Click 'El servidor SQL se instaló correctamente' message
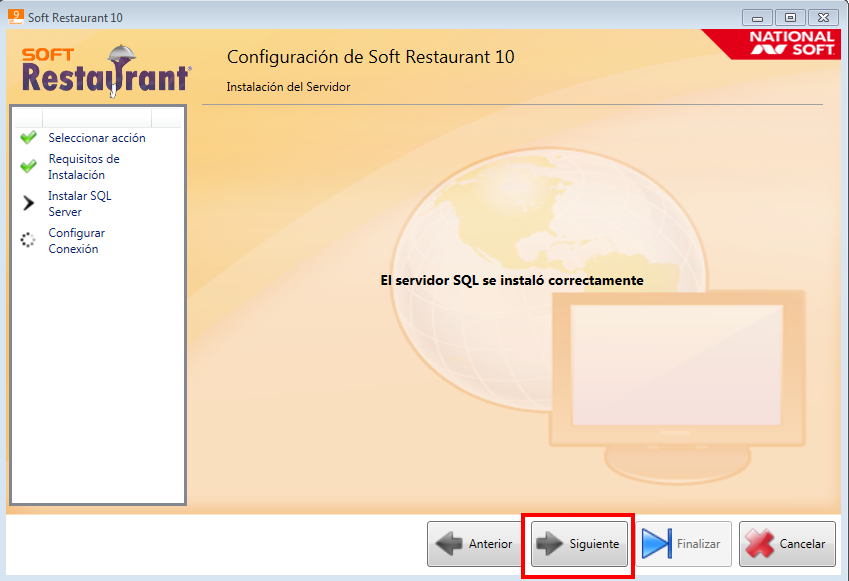The width and height of the screenshot is (849, 581). (x=512, y=280)
